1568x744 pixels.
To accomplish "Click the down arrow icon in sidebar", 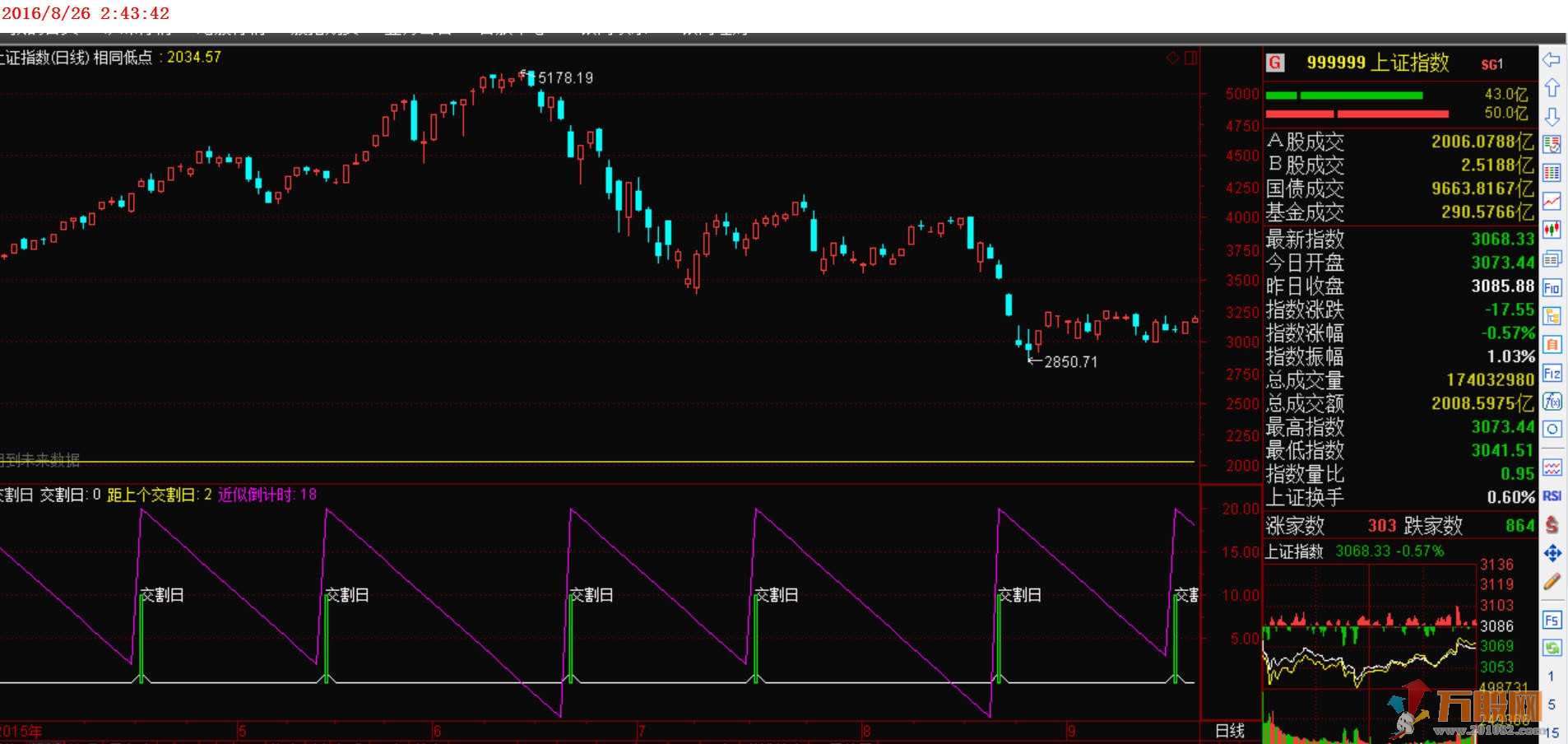I will [1552, 116].
